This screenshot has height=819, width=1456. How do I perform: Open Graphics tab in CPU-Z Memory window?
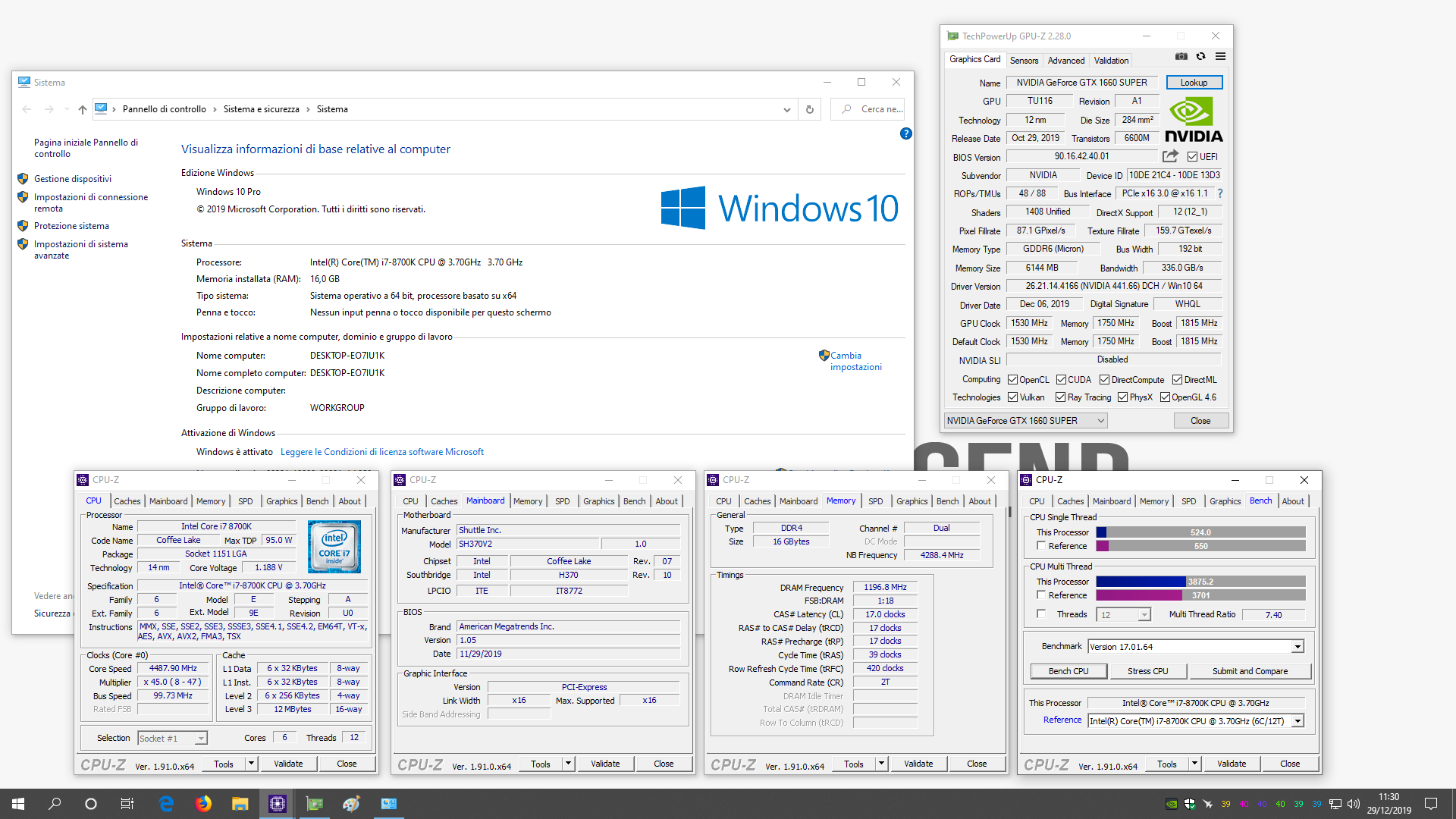point(912,501)
